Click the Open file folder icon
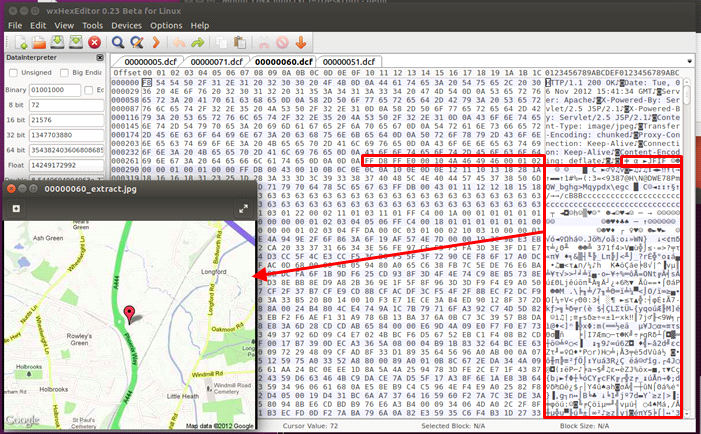Viewport: 701px width, 434px height. click(38, 43)
